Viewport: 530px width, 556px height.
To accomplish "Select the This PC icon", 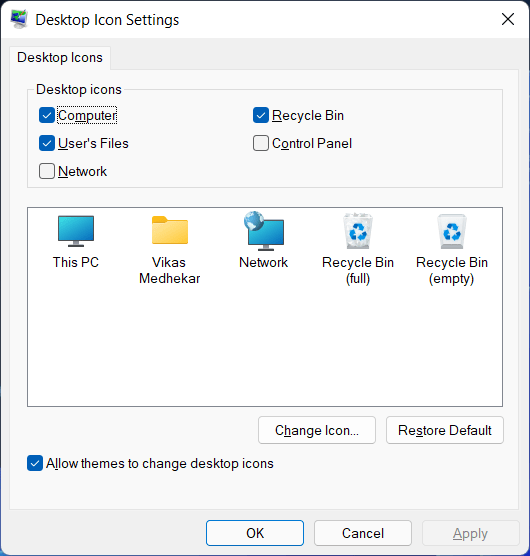I will point(76,231).
